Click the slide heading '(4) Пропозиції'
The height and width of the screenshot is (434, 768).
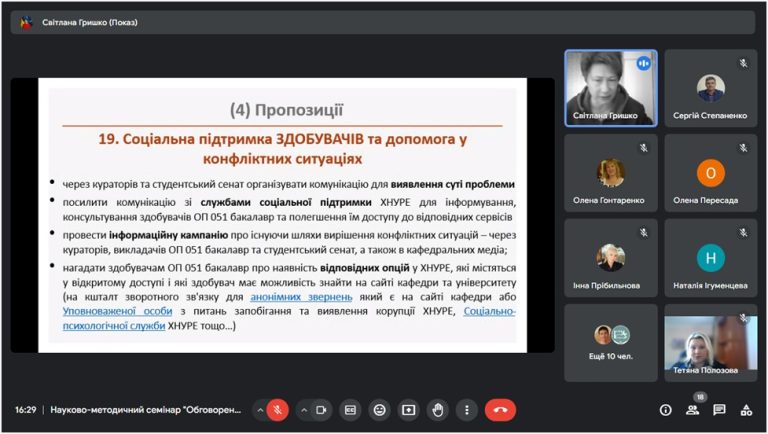[x=287, y=110]
